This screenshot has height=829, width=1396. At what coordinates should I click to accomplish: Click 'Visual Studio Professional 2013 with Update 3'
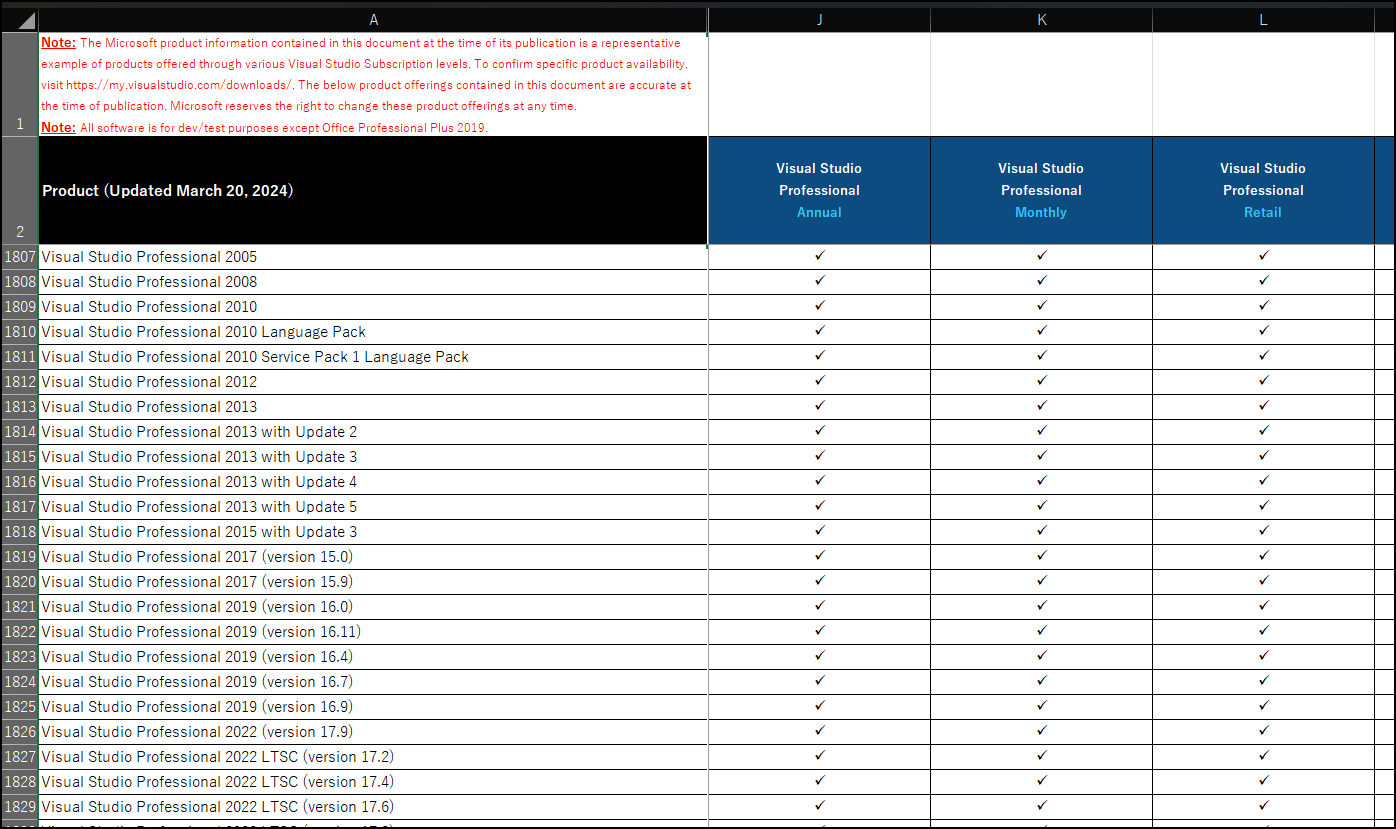[x=373, y=457]
